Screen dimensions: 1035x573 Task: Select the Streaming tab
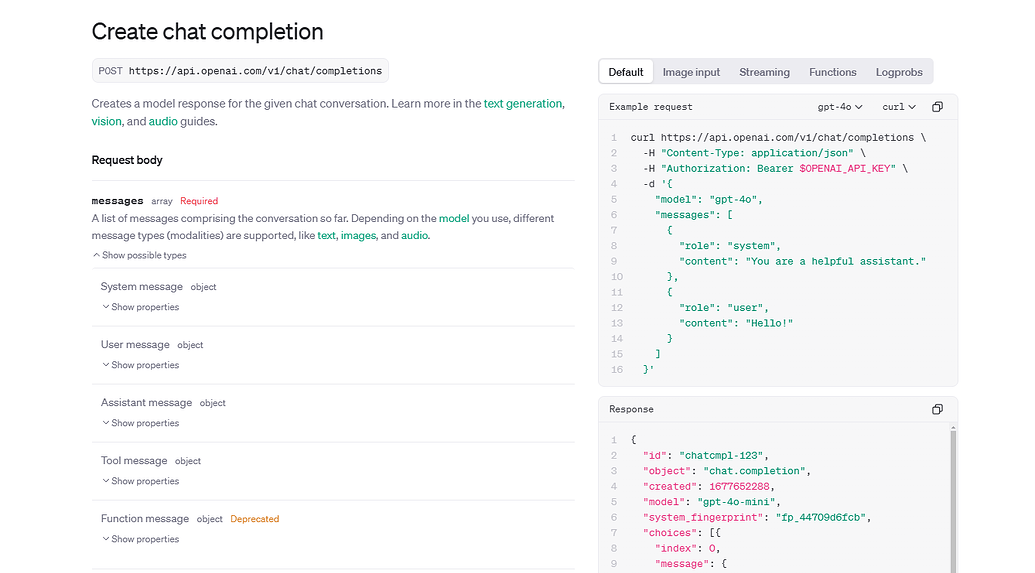point(764,72)
